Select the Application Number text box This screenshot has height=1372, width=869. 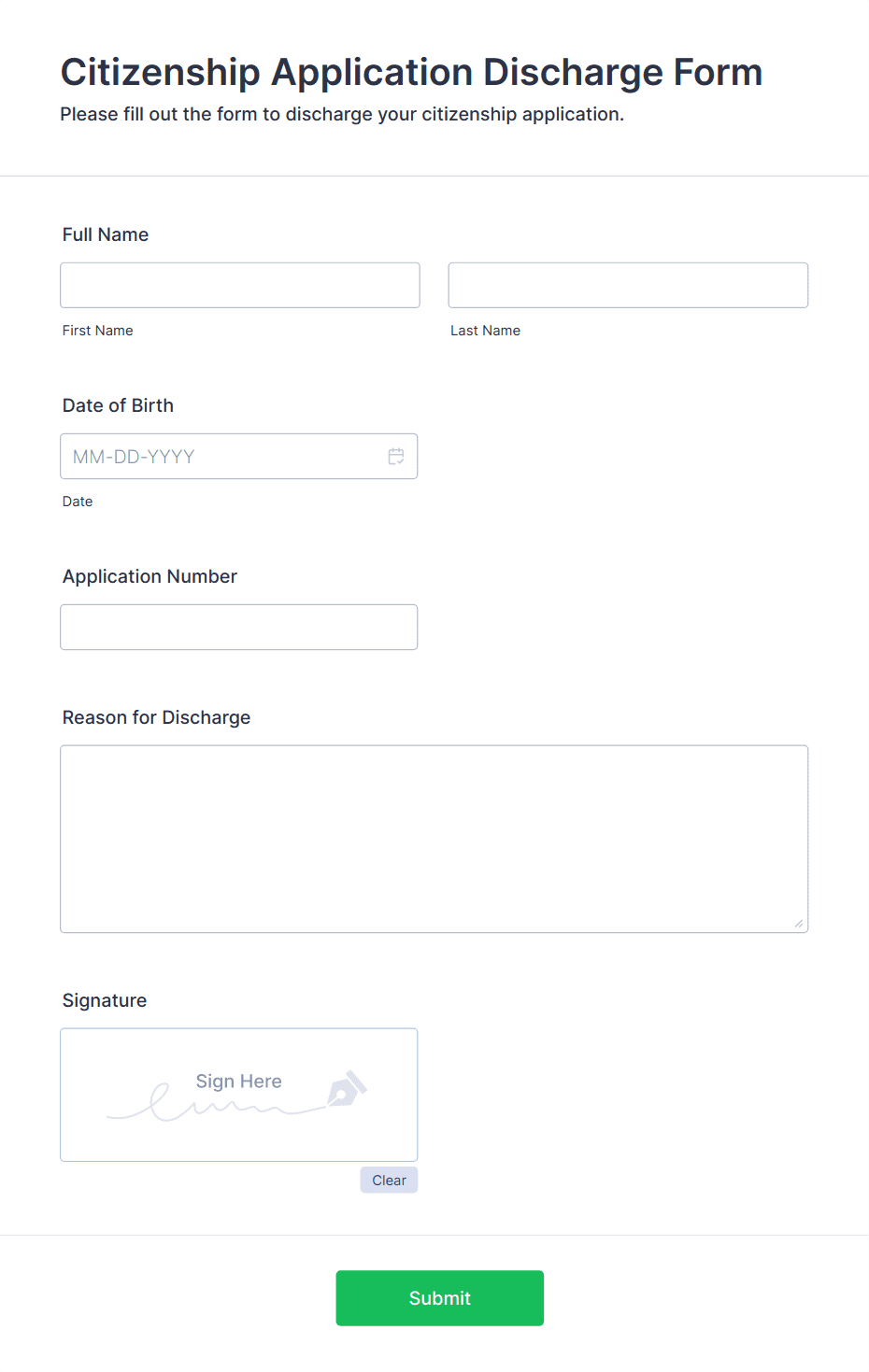coord(239,628)
